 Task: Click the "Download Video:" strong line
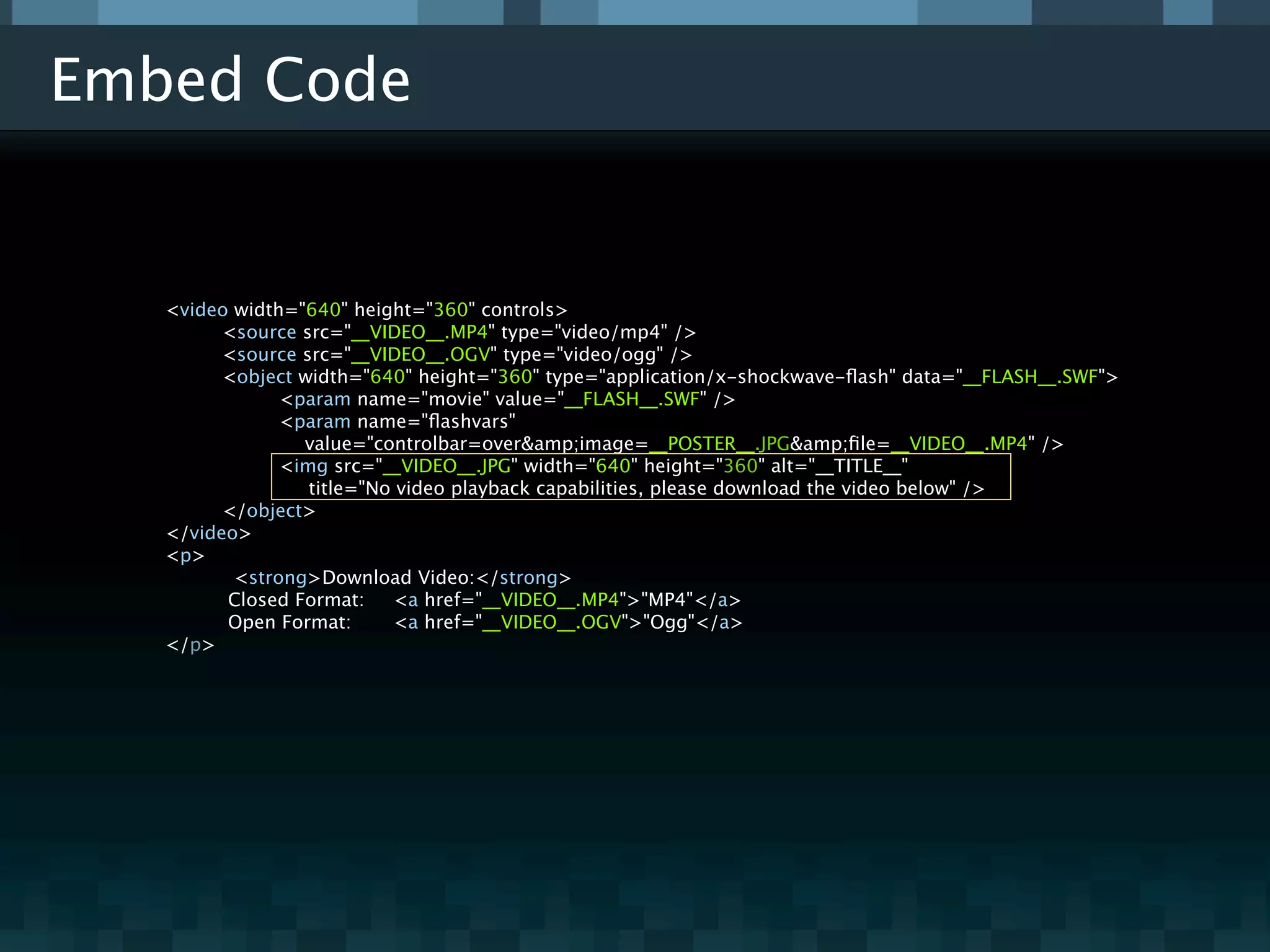coord(403,578)
